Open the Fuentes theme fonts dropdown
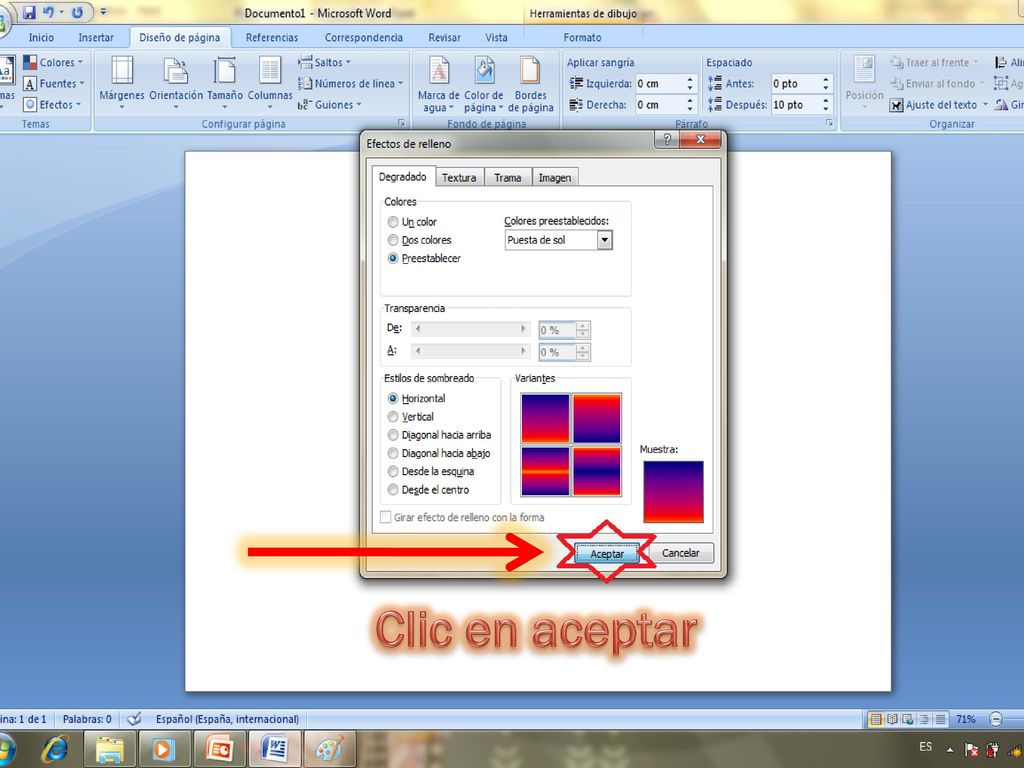The image size is (1024, 768). [x=54, y=84]
